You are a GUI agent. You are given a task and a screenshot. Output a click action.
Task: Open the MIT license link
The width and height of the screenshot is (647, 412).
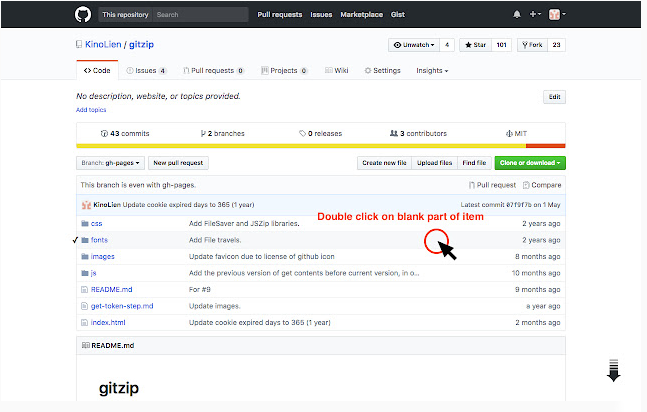pyautogui.click(x=516, y=133)
